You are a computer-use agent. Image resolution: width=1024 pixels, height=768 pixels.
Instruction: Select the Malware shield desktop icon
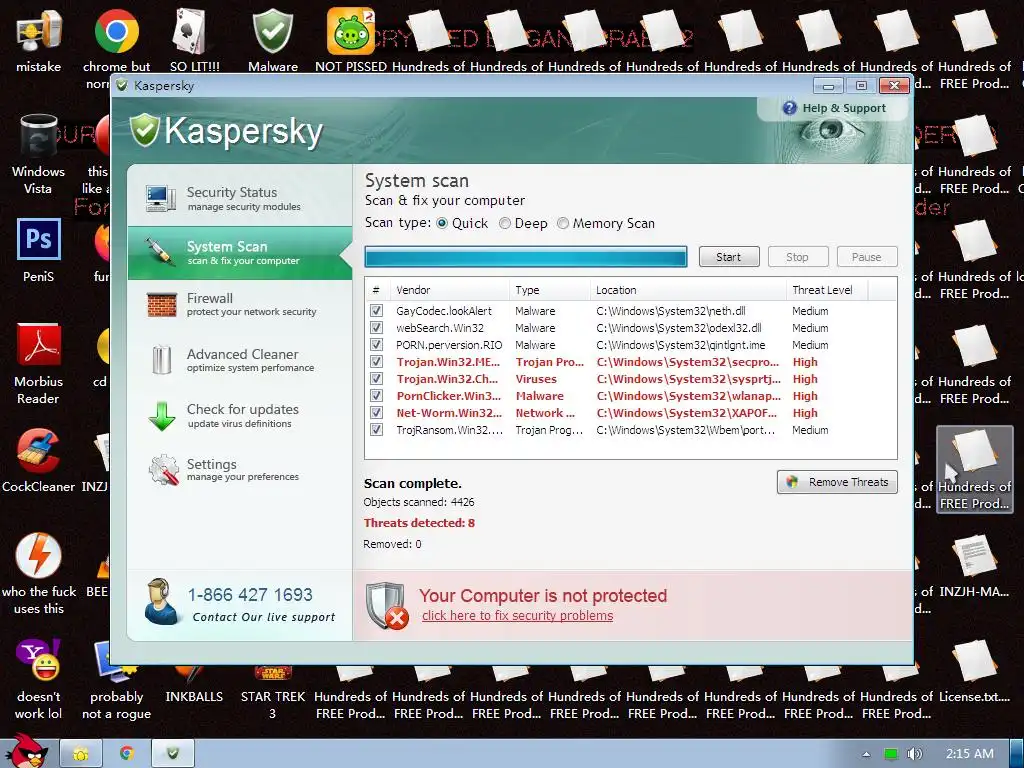point(273,40)
